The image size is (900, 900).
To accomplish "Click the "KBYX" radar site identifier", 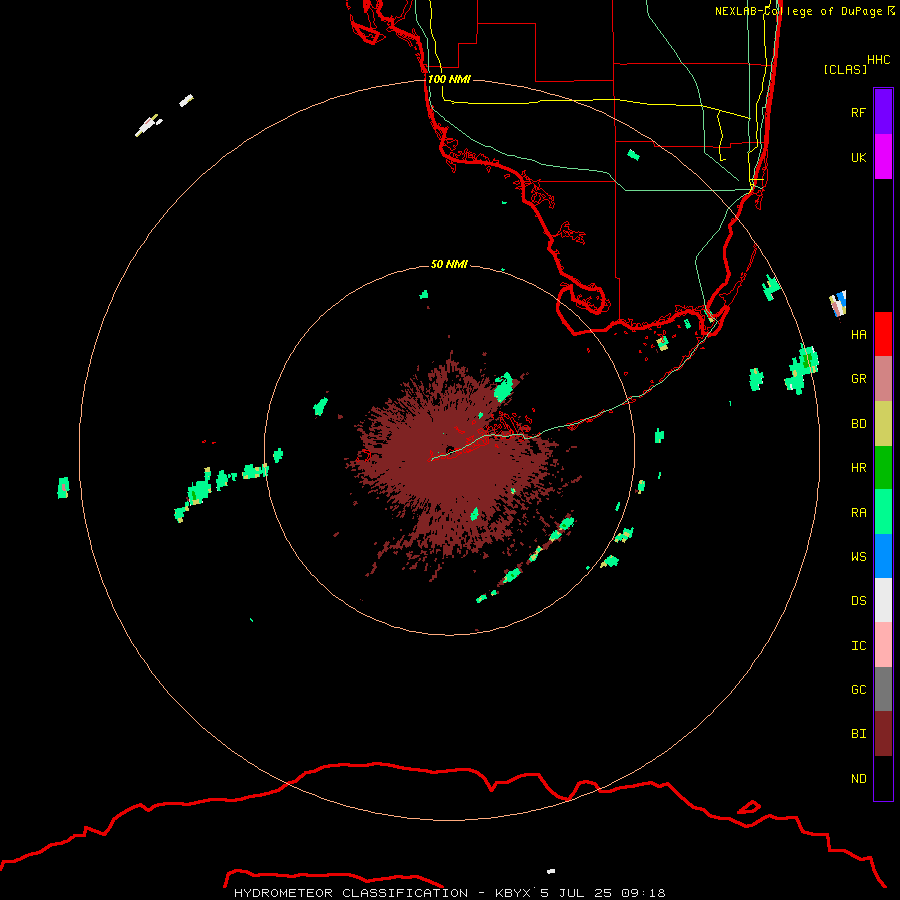I will coord(512,893).
